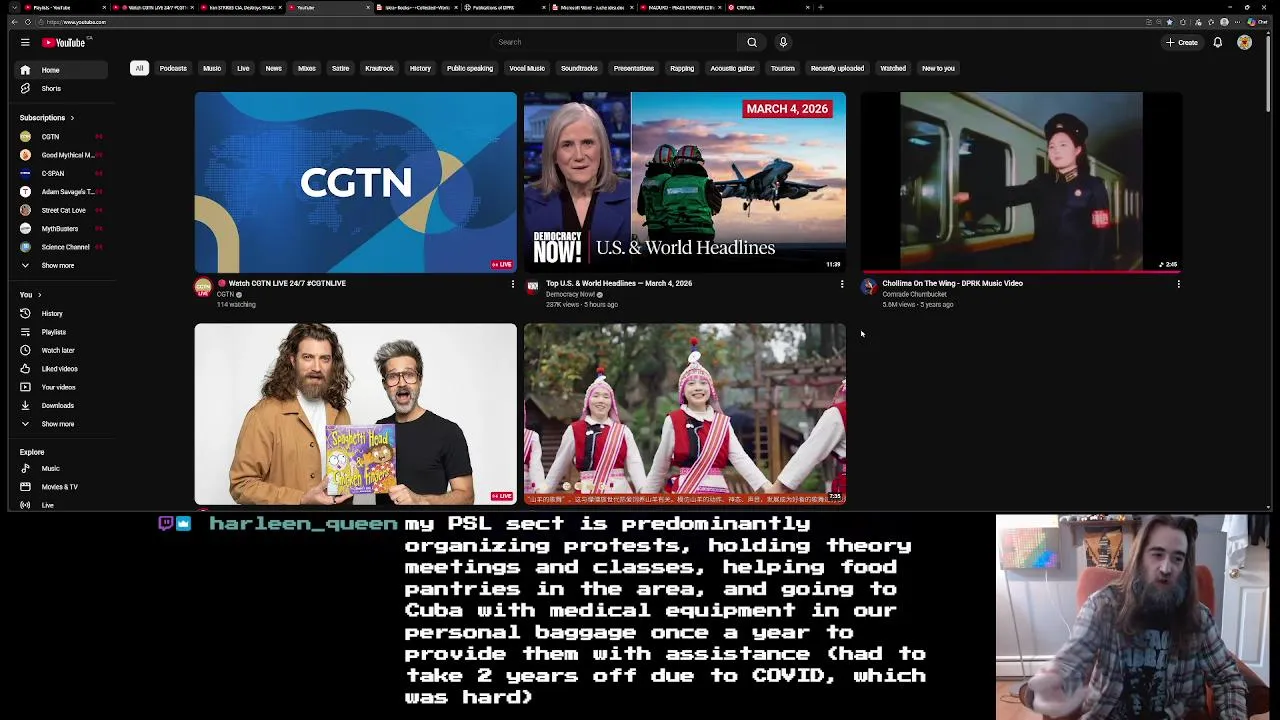This screenshot has height=720, width=1280.
Task: Open Downloads in the sidebar
Action: (61, 405)
